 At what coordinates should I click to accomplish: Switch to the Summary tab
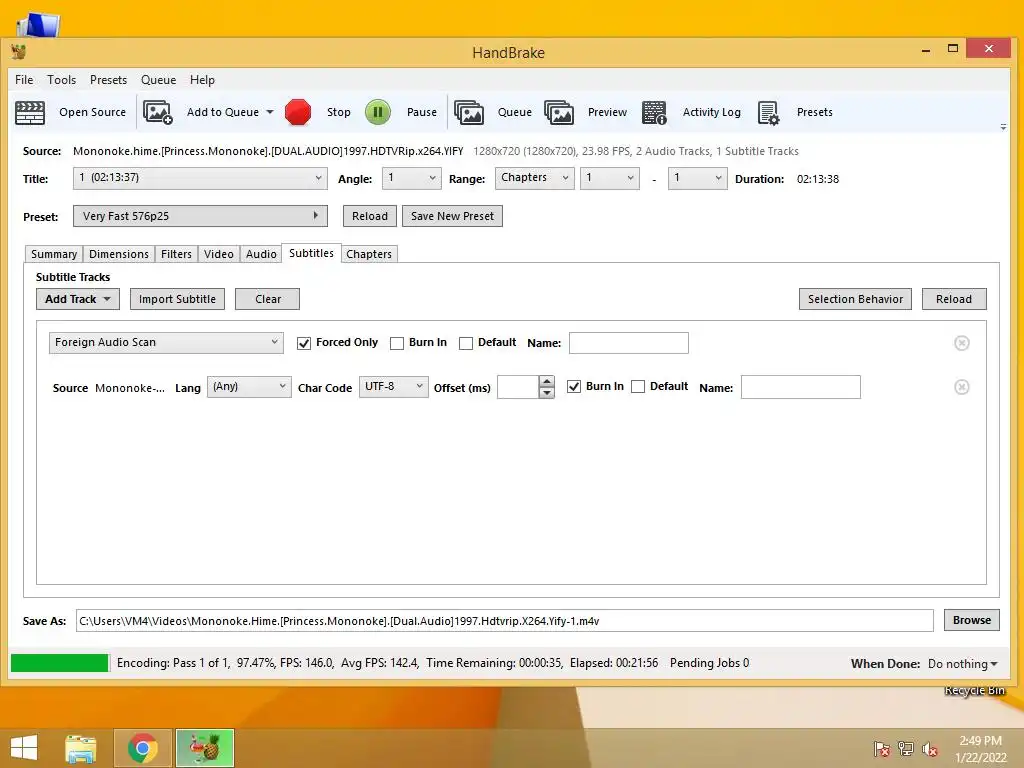pos(54,254)
